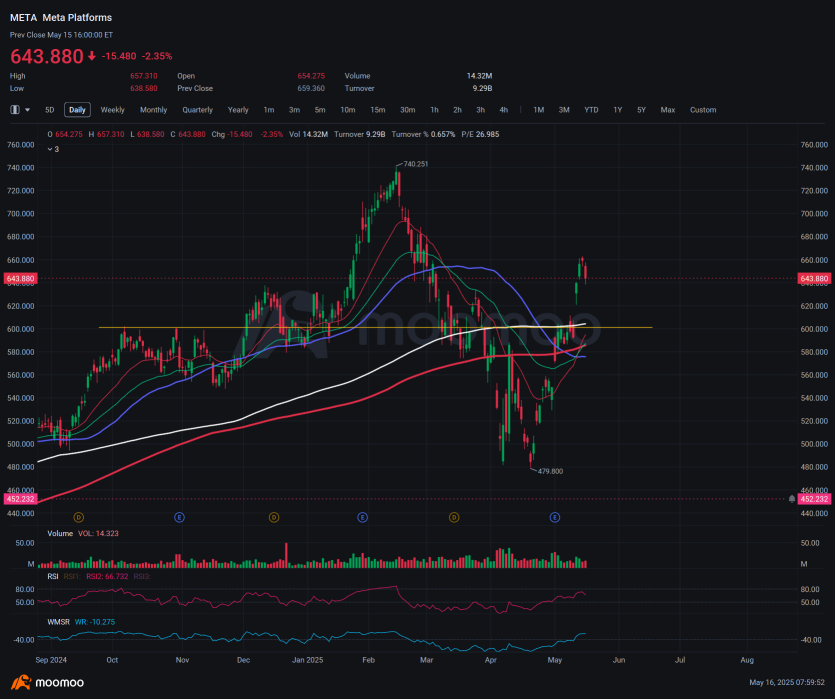Screen dimensions: 835x699
Task: Show the Max chart range
Action: (668, 110)
